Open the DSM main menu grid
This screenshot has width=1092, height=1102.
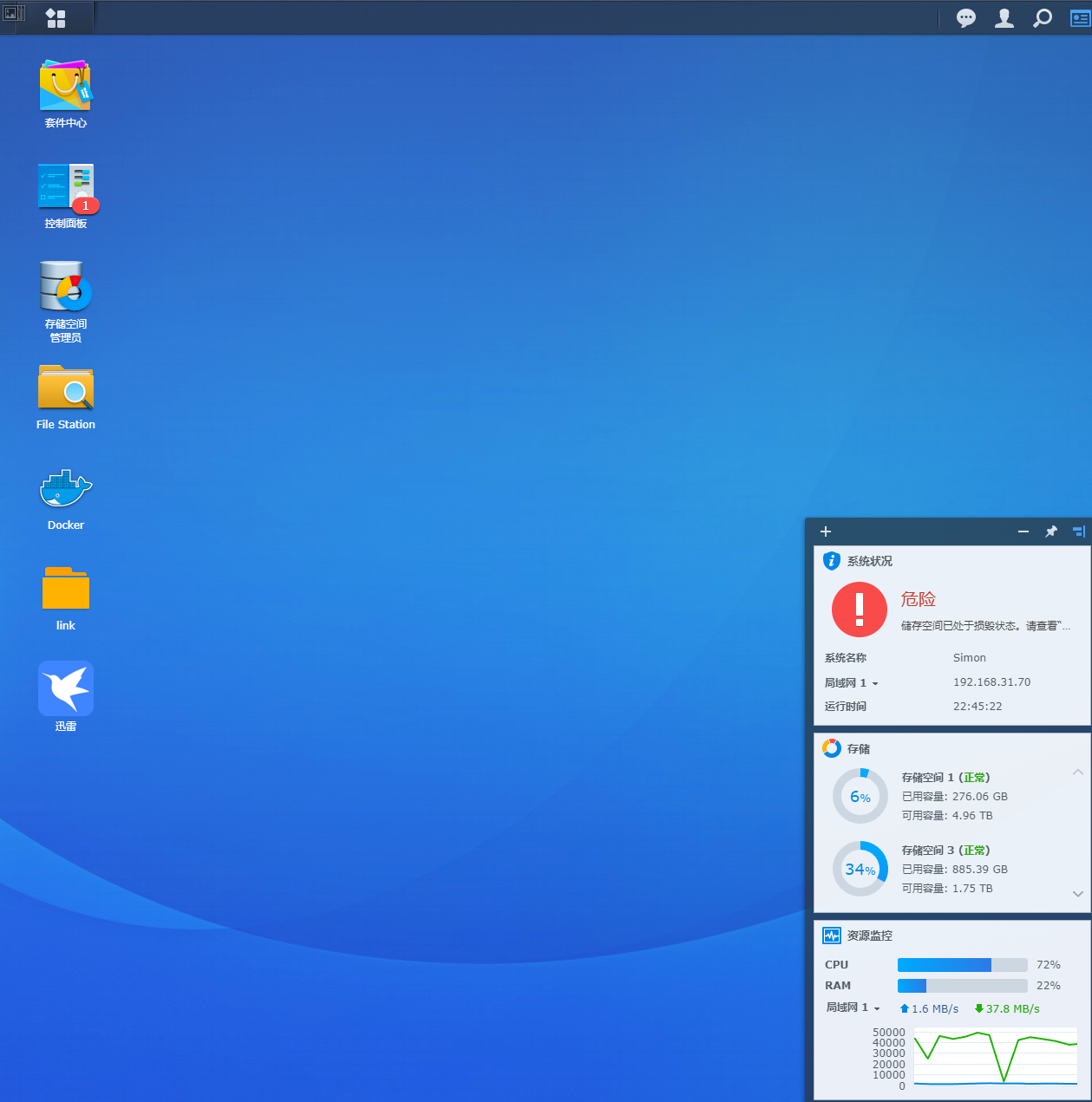(56, 18)
